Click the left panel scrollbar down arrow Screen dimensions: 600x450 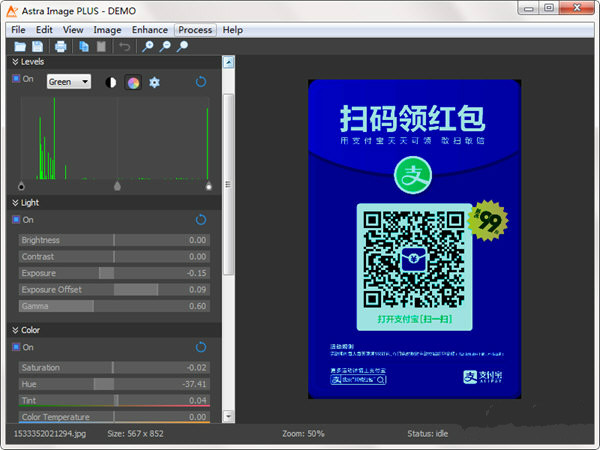228,416
